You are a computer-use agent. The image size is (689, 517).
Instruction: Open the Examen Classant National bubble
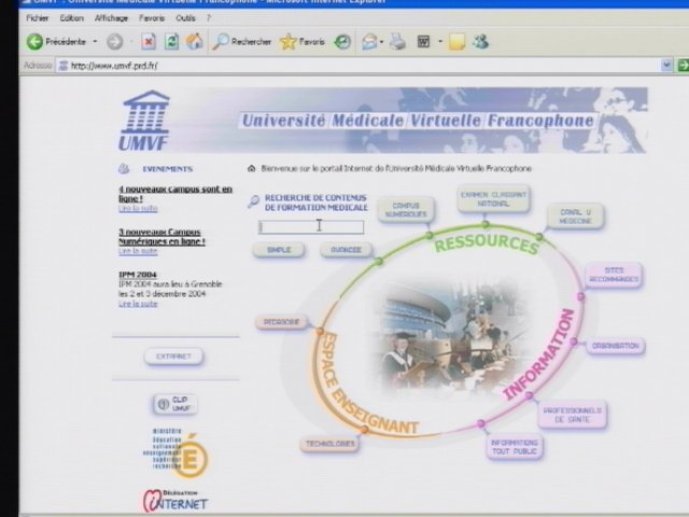[493, 199]
